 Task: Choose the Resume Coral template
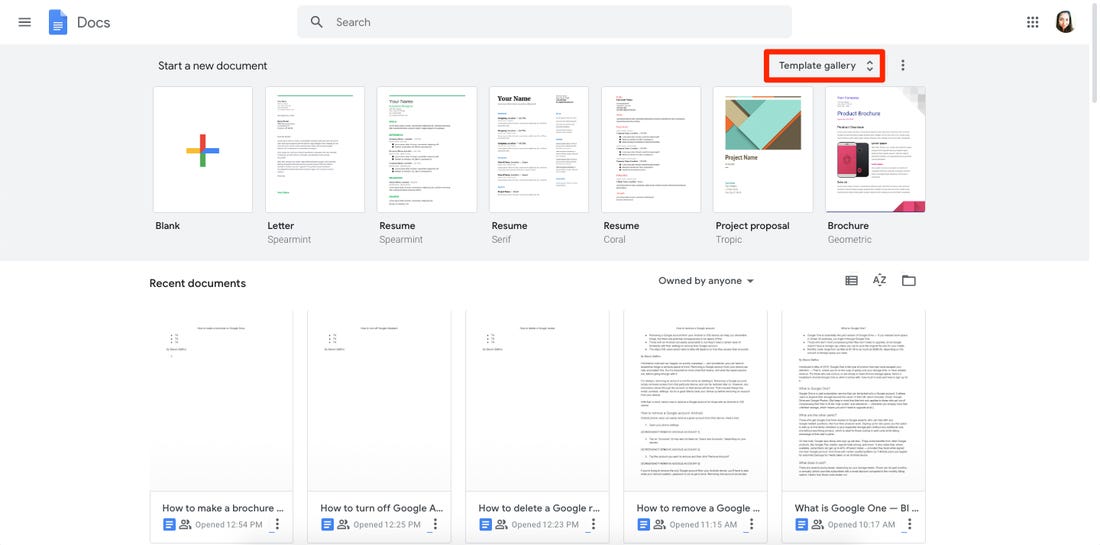click(x=651, y=149)
